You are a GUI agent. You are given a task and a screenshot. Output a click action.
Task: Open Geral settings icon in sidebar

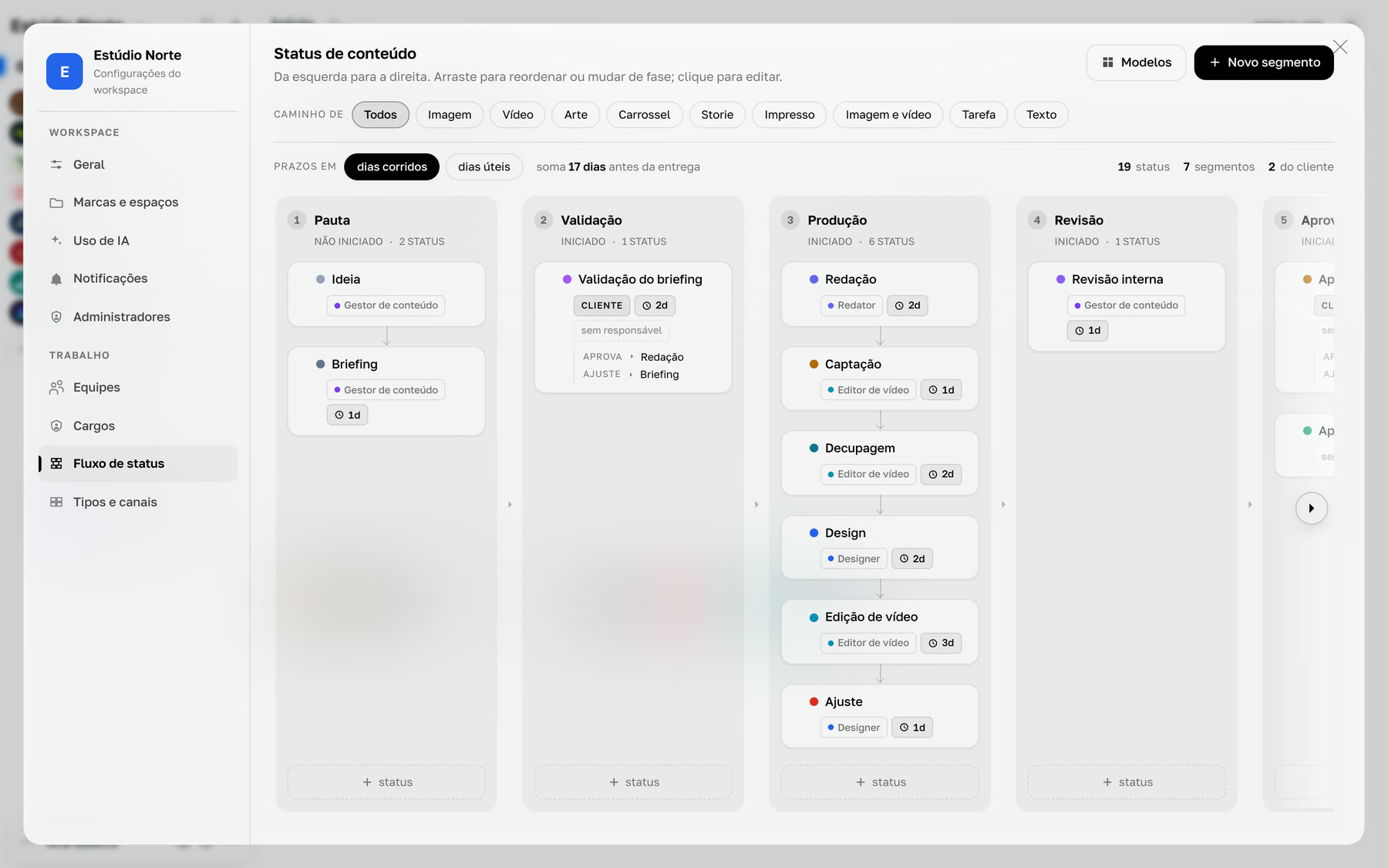pyautogui.click(x=56, y=164)
